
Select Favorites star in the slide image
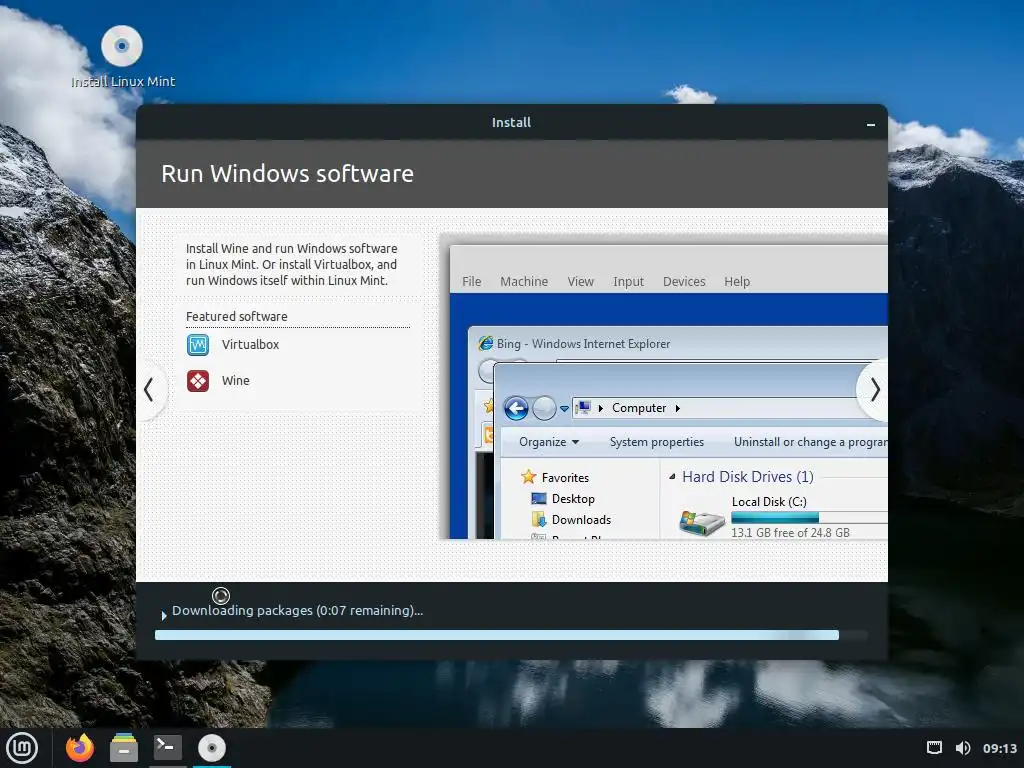pyautogui.click(x=528, y=477)
